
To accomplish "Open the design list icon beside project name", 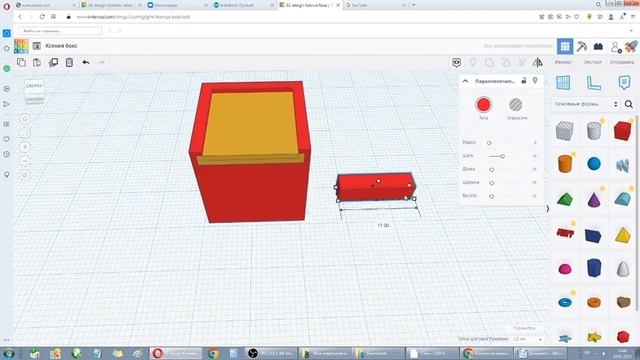I will coord(37,46).
